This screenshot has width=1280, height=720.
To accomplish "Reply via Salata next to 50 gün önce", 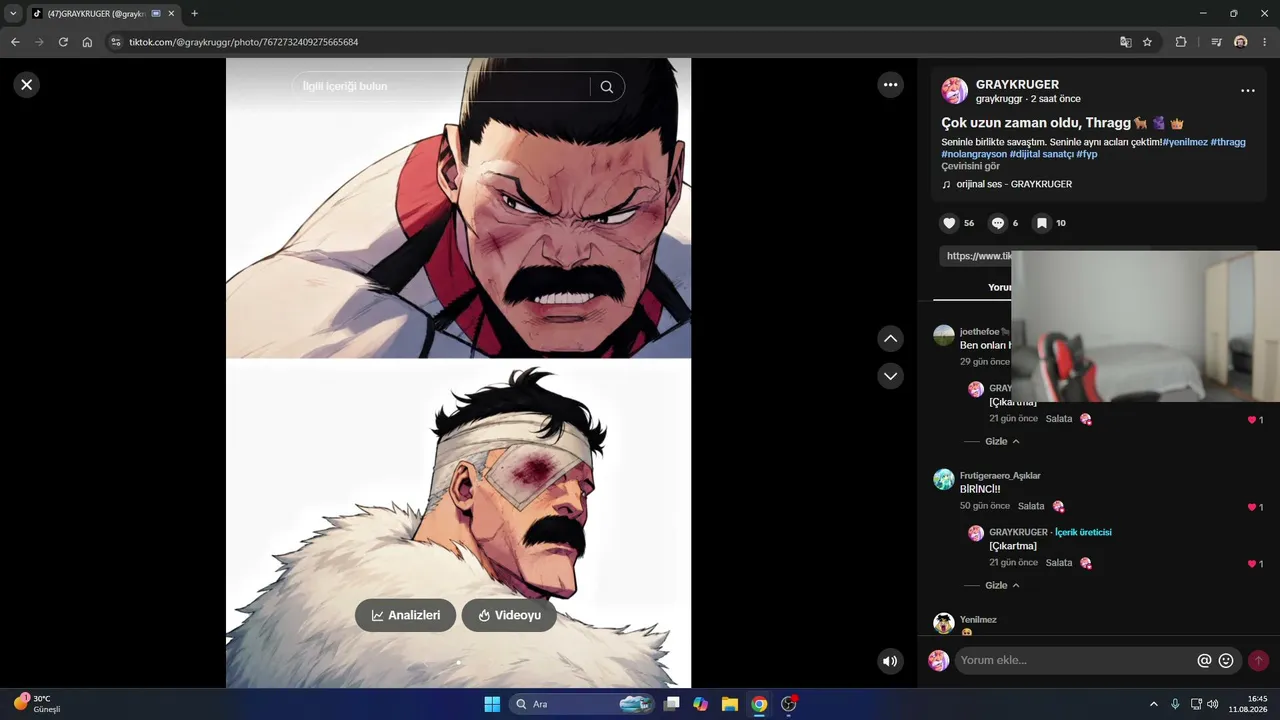I will 1031,506.
